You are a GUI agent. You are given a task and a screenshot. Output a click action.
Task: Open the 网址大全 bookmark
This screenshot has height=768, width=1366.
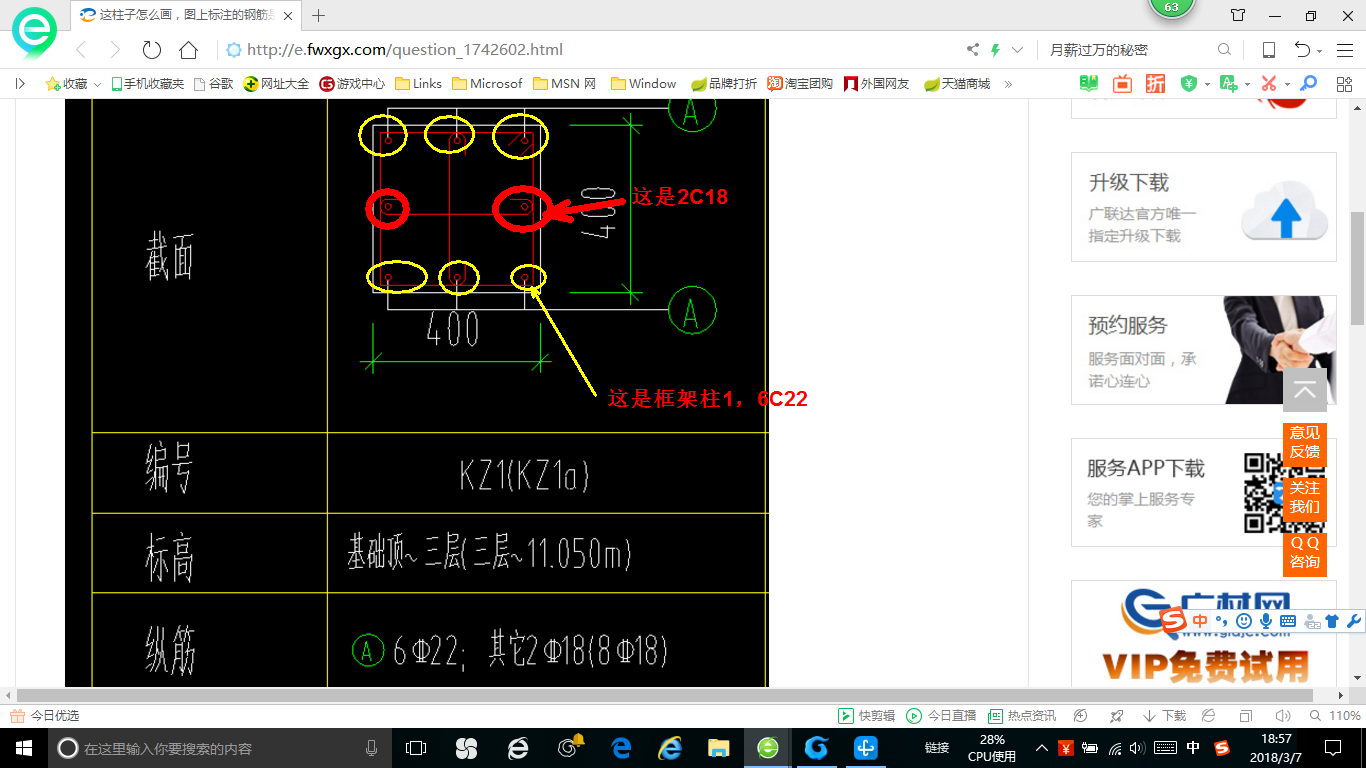pyautogui.click(x=277, y=84)
